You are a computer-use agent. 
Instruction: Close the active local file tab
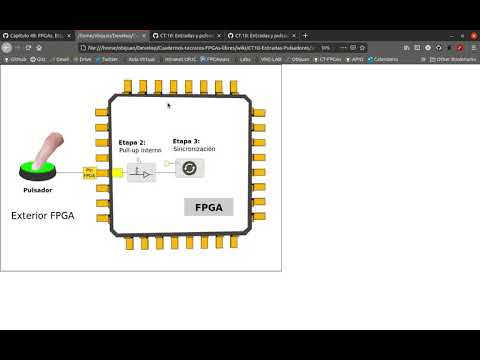[144, 36]
